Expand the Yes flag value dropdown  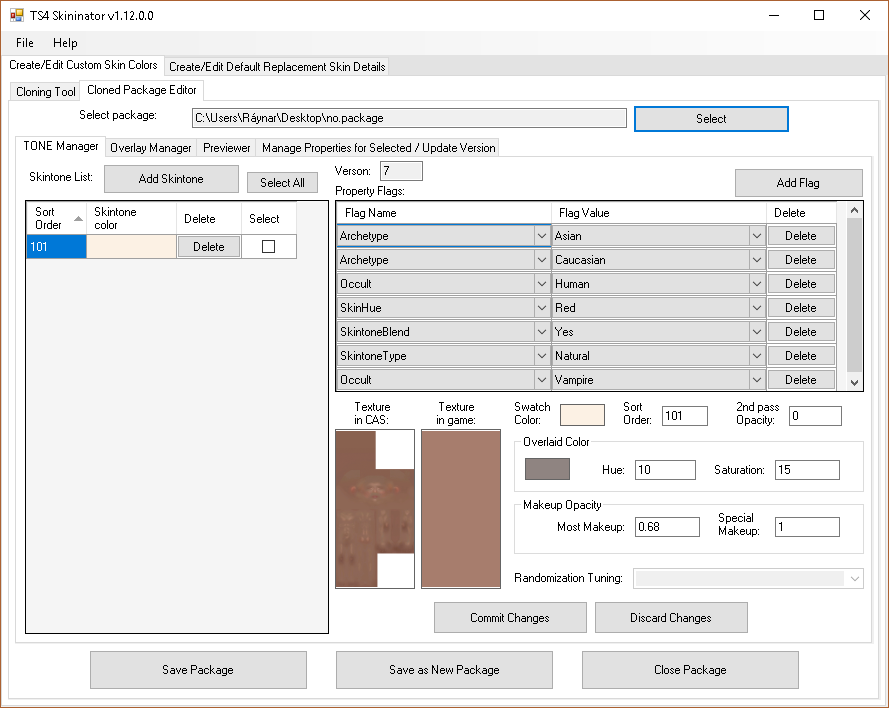(757, 332)
